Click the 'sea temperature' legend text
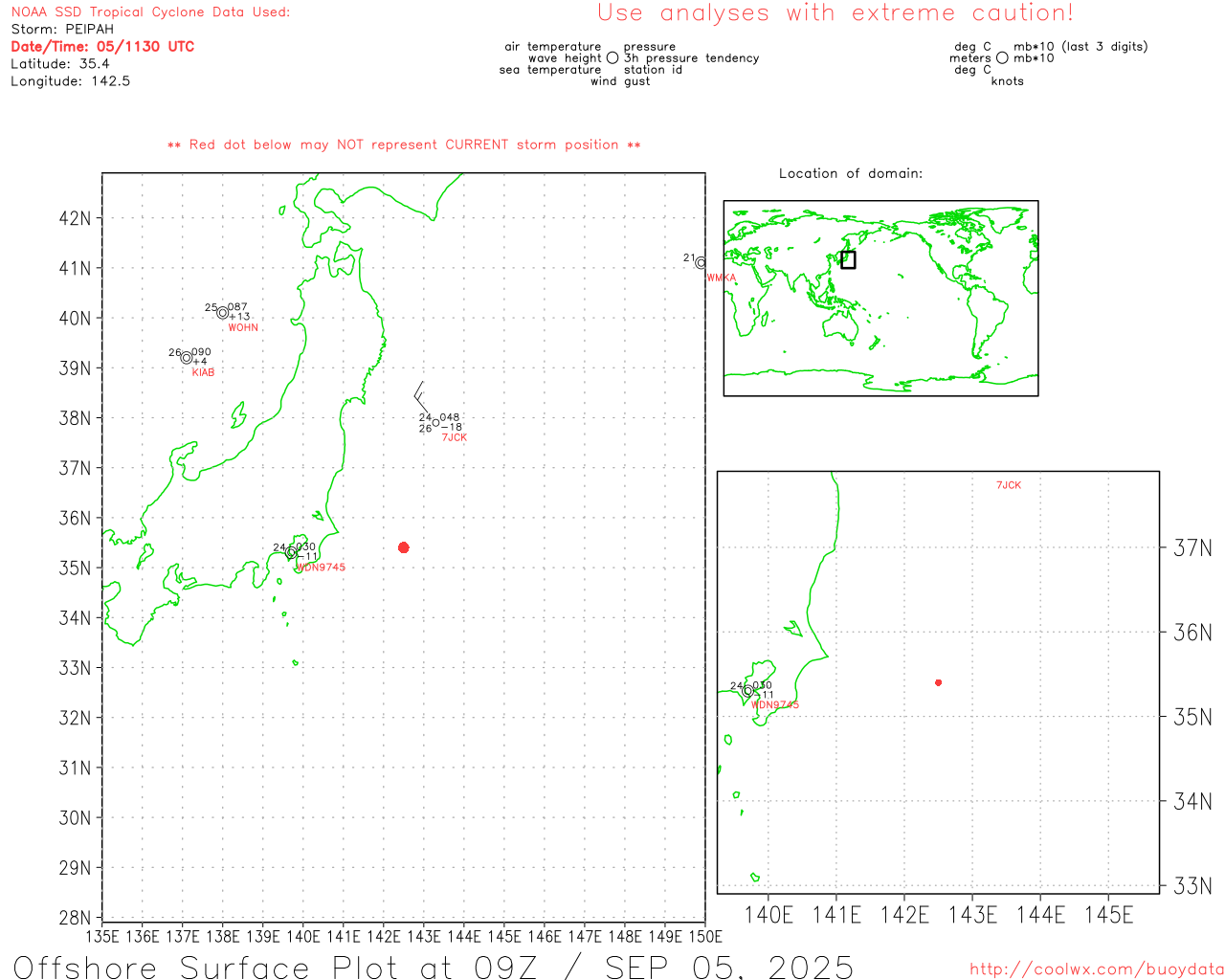The width and height of the screenshot is (1225, 980). (x=550, y=70)
